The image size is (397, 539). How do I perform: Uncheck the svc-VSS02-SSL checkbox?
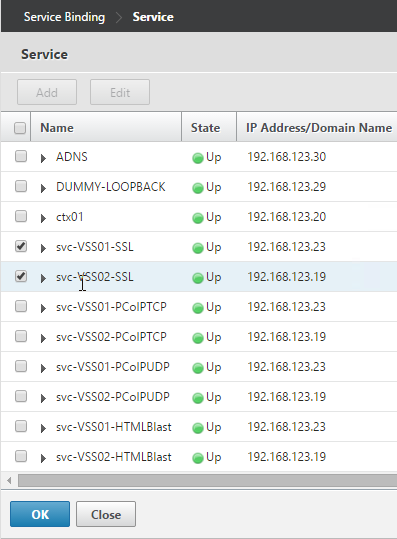click(x=21, y=276)
